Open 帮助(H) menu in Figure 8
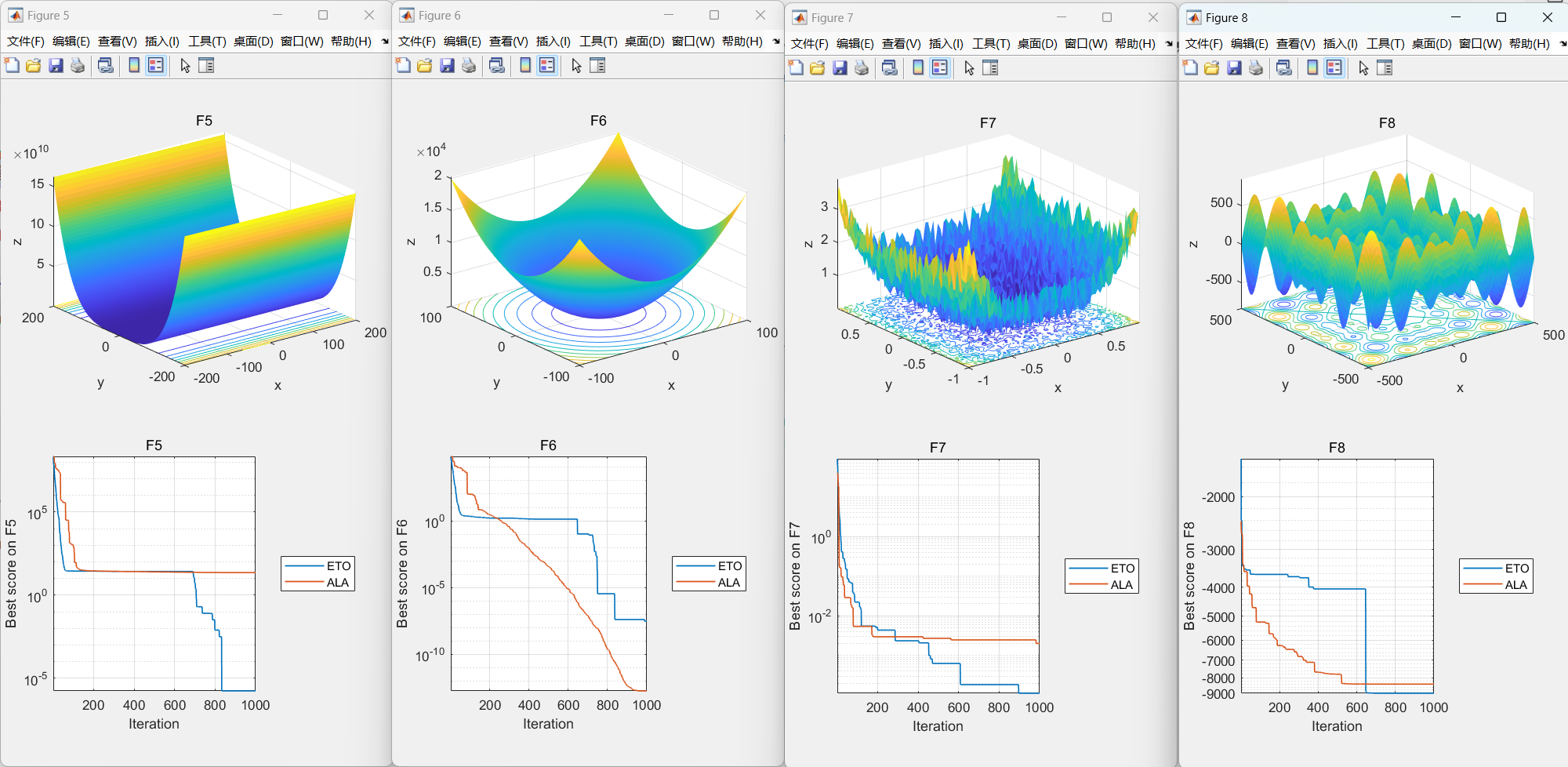Screen dimensions: 1568x767 [x=1529, y=43]
